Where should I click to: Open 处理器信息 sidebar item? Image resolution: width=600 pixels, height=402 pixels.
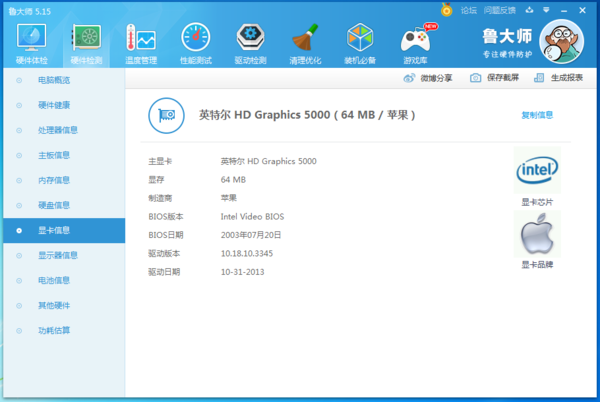coord(64,130)
